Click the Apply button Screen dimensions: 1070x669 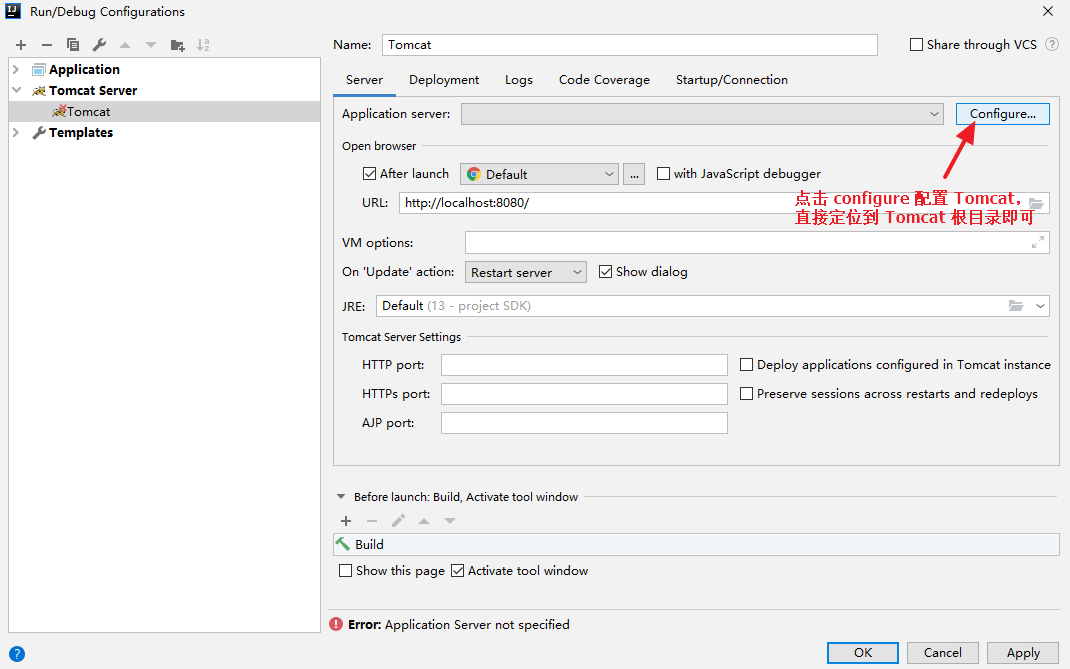pyautogui.click(x=1023, y=653)
